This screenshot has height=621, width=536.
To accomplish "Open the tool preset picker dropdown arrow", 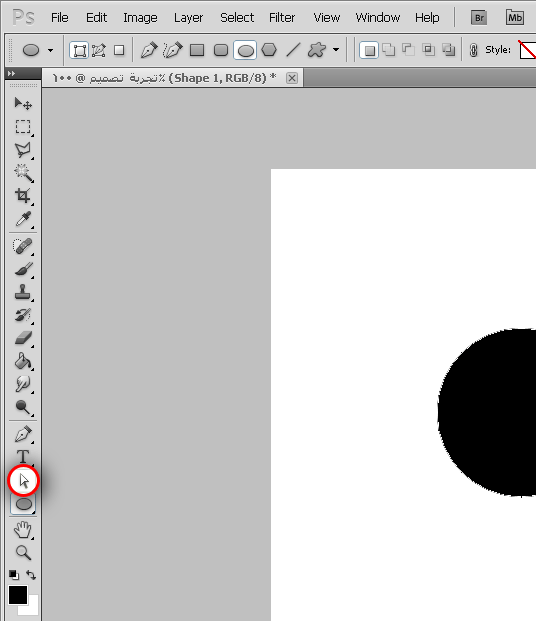I will point(50,50).
